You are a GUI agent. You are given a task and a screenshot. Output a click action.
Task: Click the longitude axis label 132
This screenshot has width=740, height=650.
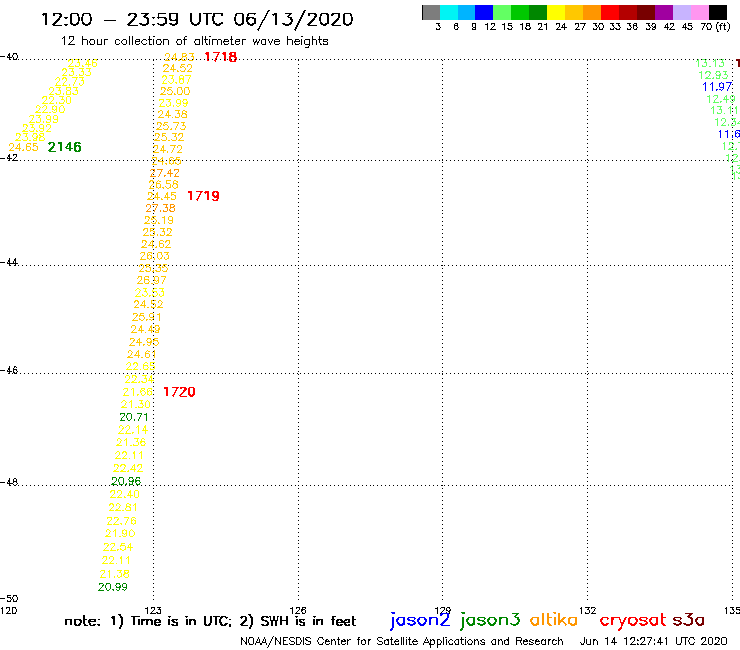click(x=588, y=611)
